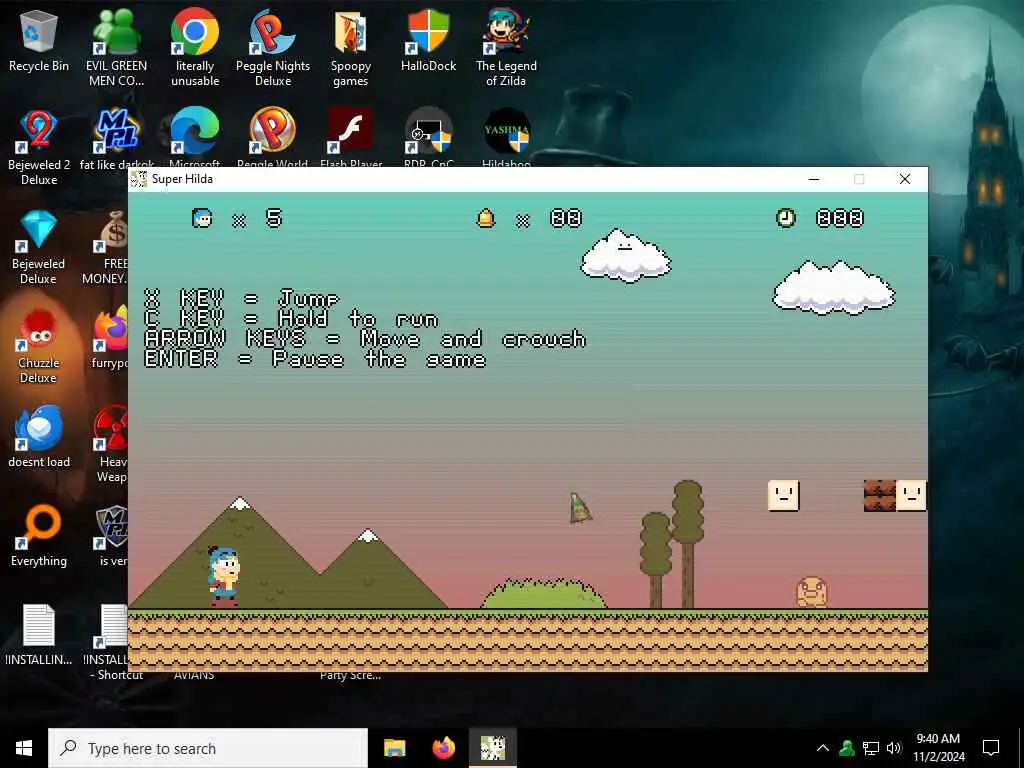Image resolution: width=1024 pixels, height=768 pixels.
Task: Launch the Flash Player shortcut
Action: click(351, 137)
